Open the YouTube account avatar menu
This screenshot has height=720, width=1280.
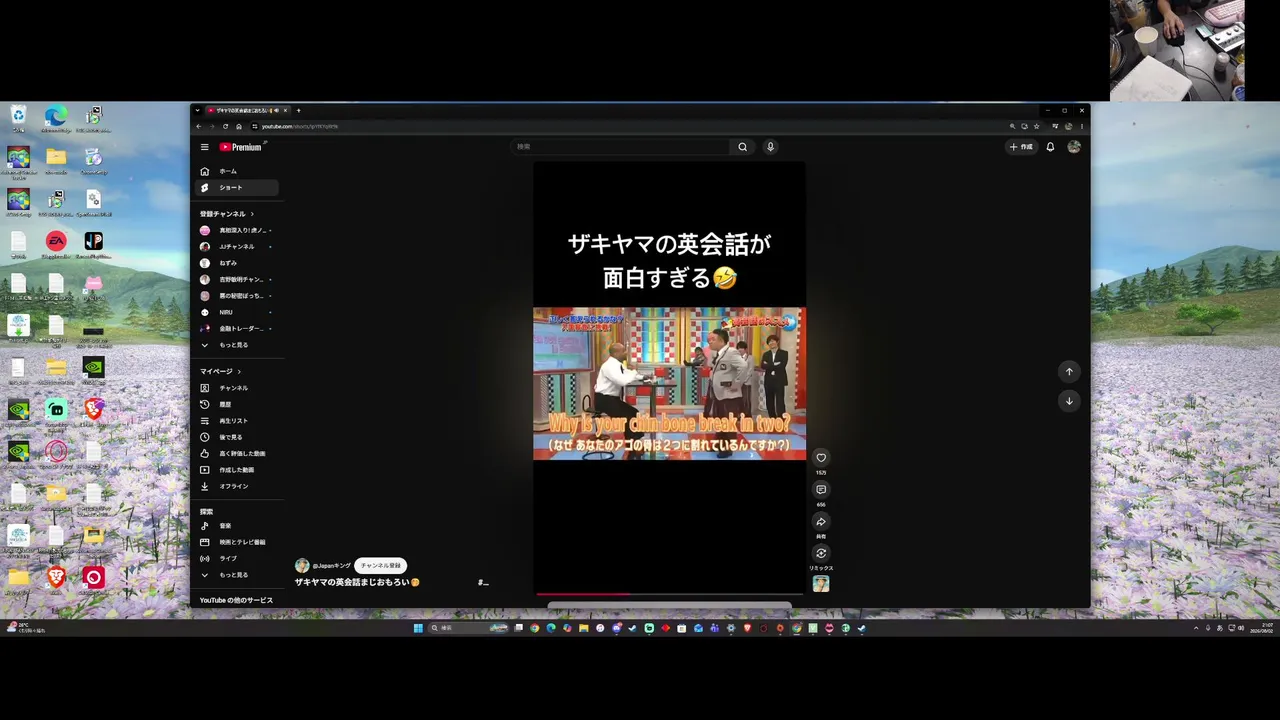[x=1074, y=147]
